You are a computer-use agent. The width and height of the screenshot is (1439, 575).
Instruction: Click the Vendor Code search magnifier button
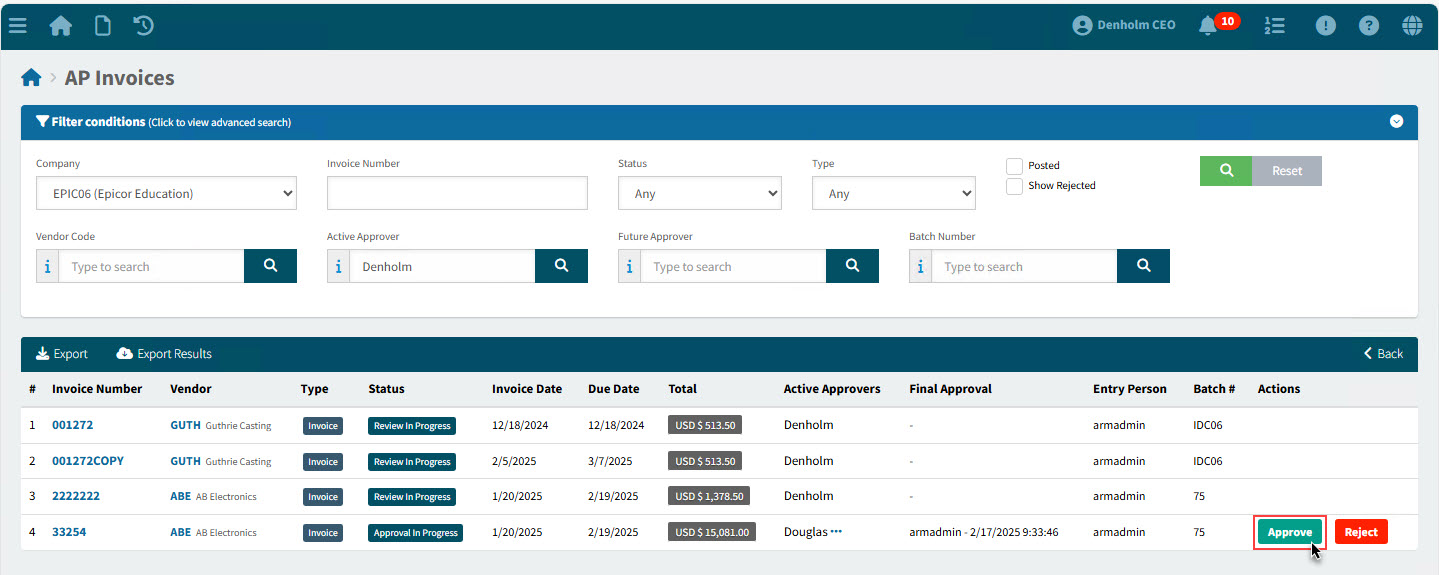pyautogui.click(x=270, y=266)
